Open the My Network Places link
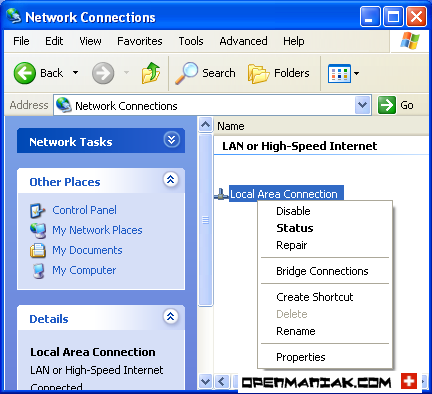Viewport: 432px width, 394px height. coord(97,230)
